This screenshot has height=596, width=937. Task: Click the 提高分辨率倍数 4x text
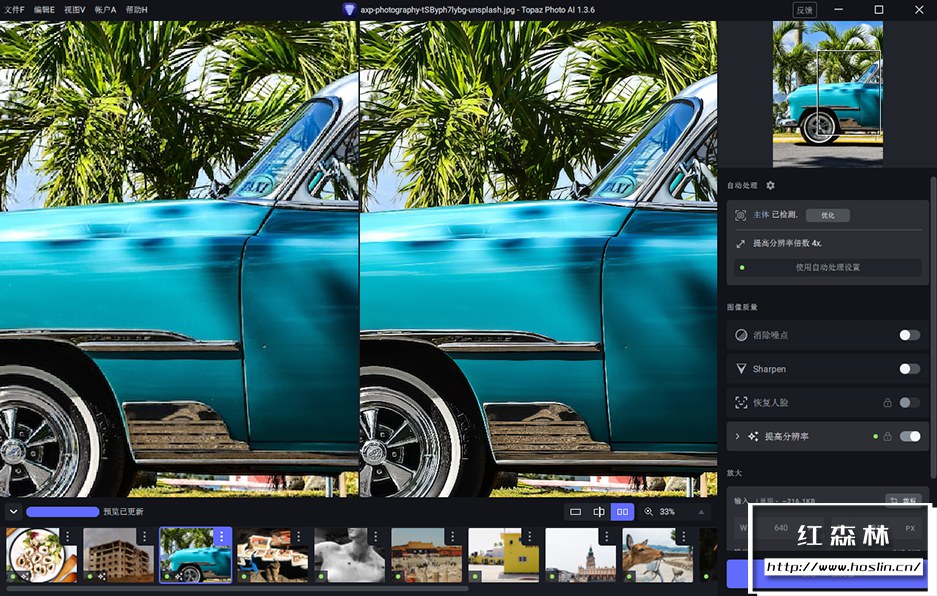click(x=787, y=243)
